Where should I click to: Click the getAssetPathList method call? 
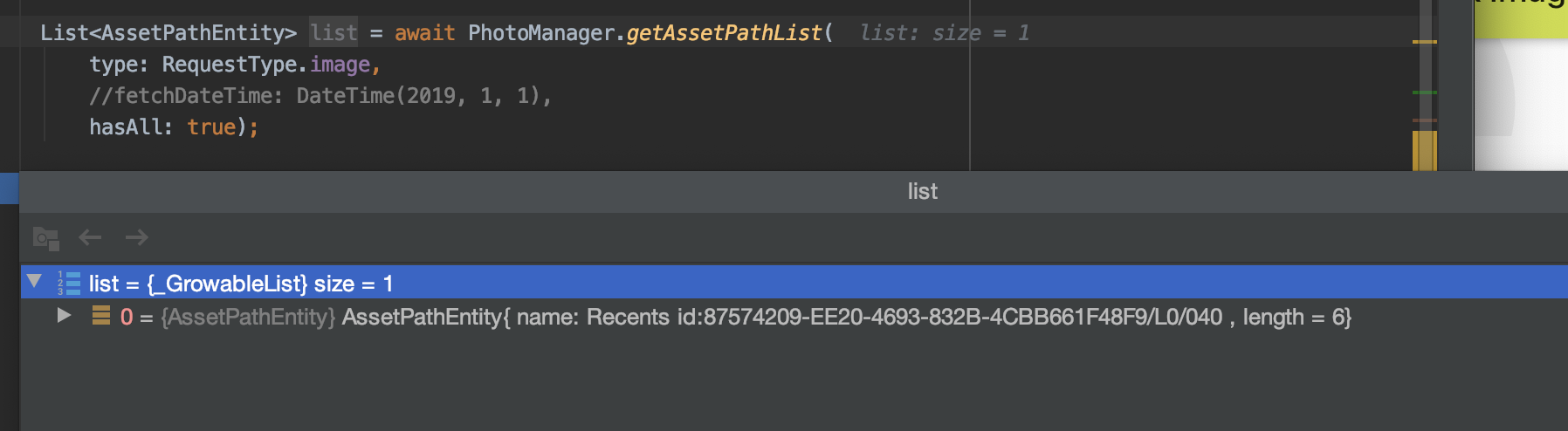click(724, 33)
